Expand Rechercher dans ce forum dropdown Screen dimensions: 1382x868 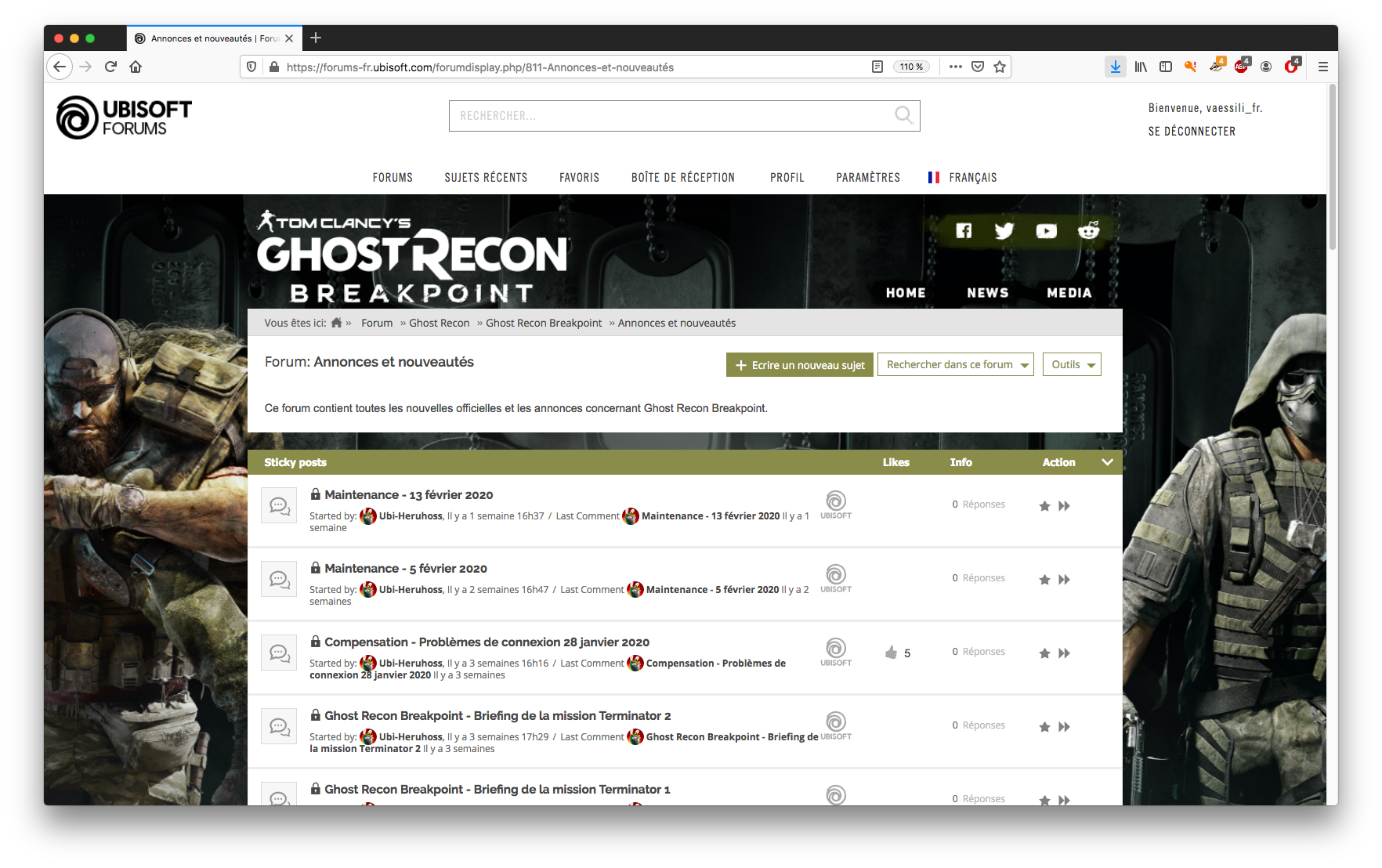click(956, 364)
